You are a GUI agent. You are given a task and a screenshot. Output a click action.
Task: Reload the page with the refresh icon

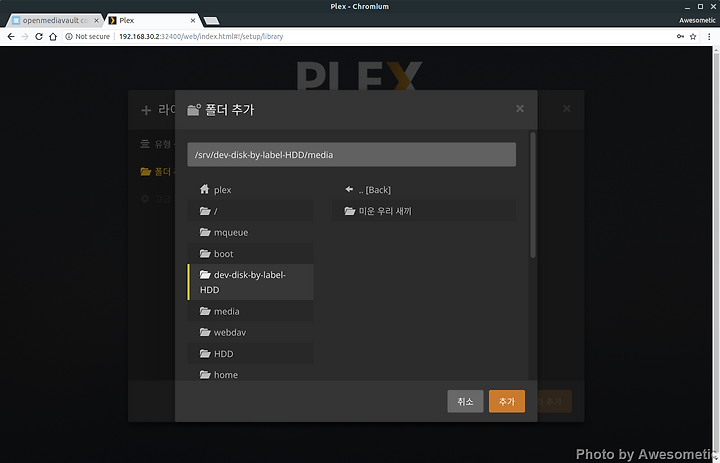coord(39,36)
